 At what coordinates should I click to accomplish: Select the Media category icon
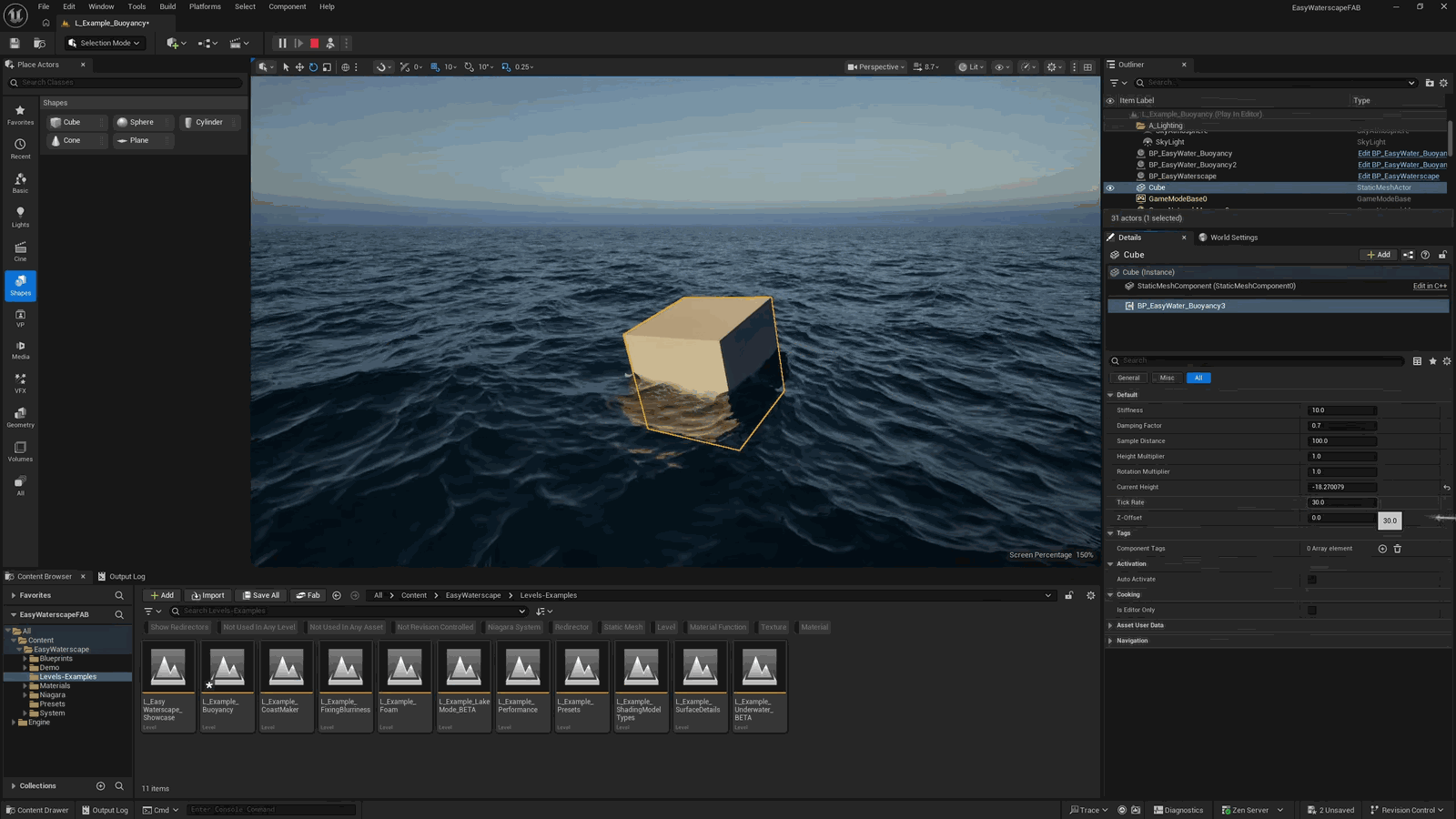[x=20, y=349]
